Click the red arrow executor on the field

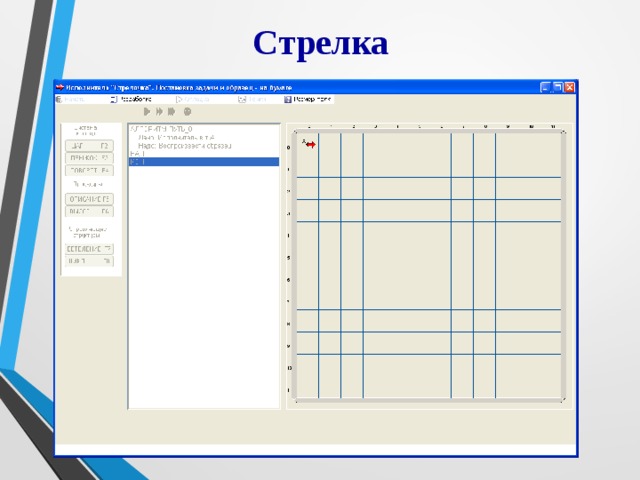click(310, 144)
